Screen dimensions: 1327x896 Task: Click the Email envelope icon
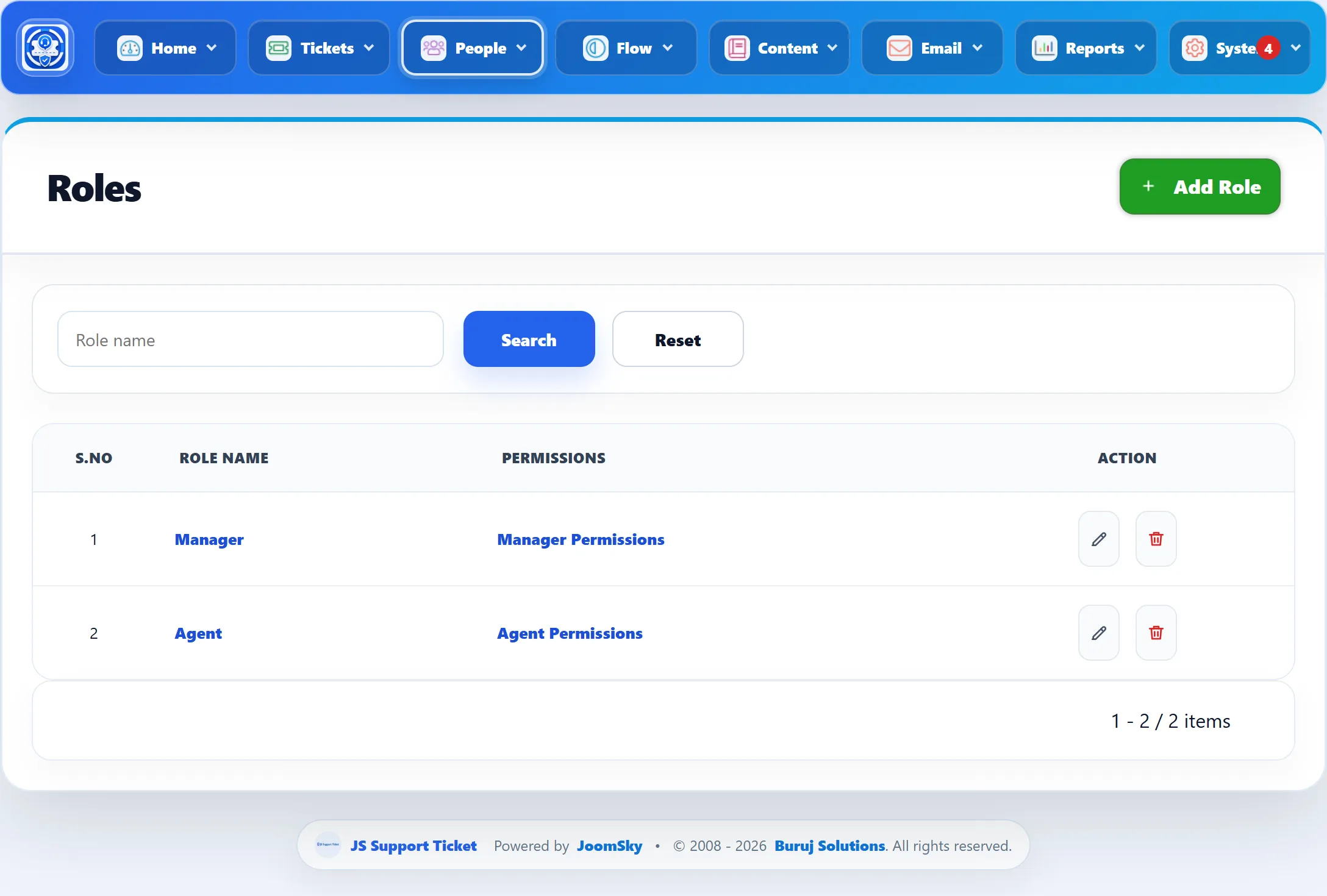tap(900, 48)
